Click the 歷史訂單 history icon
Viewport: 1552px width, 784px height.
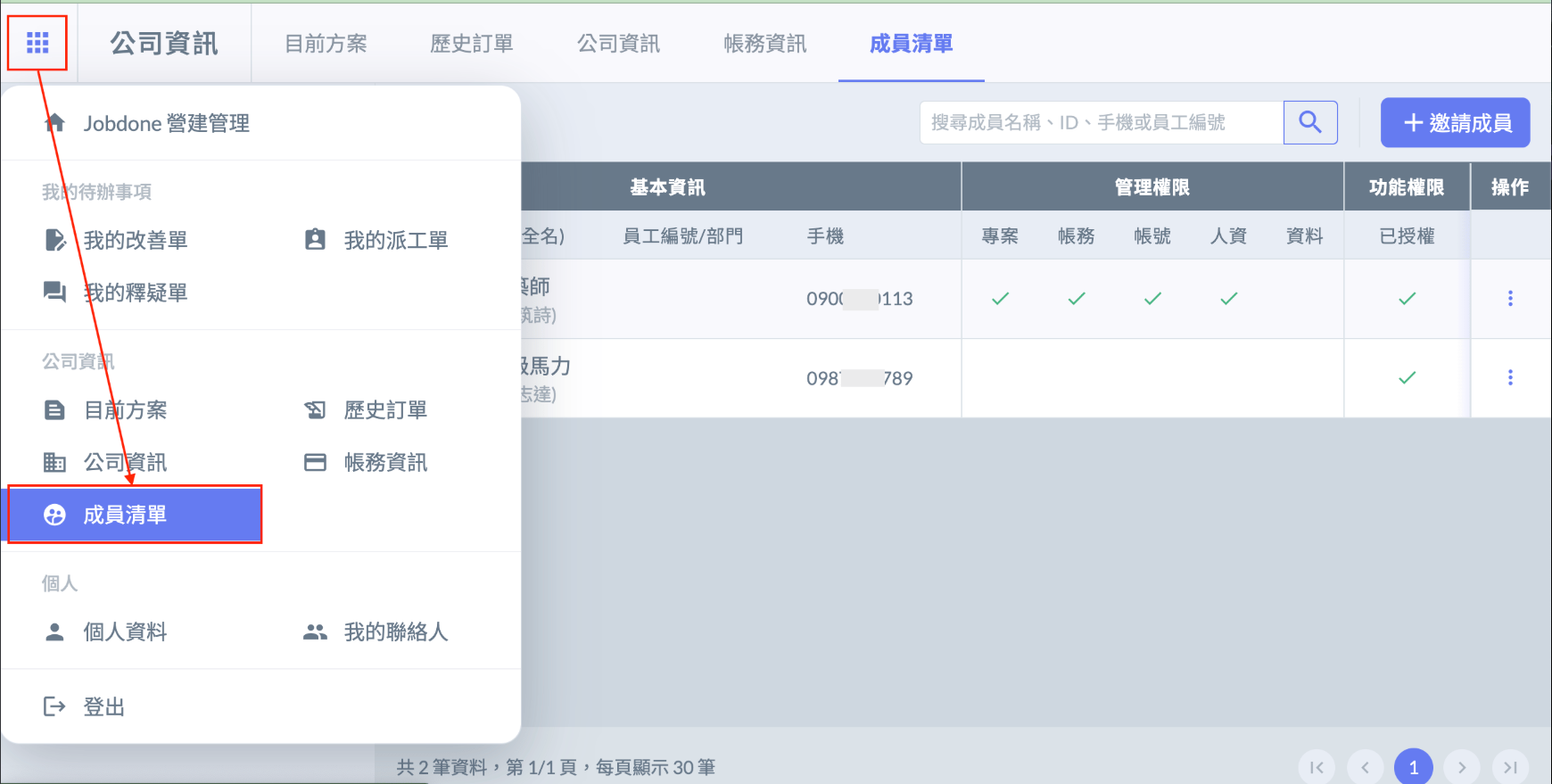315,409
